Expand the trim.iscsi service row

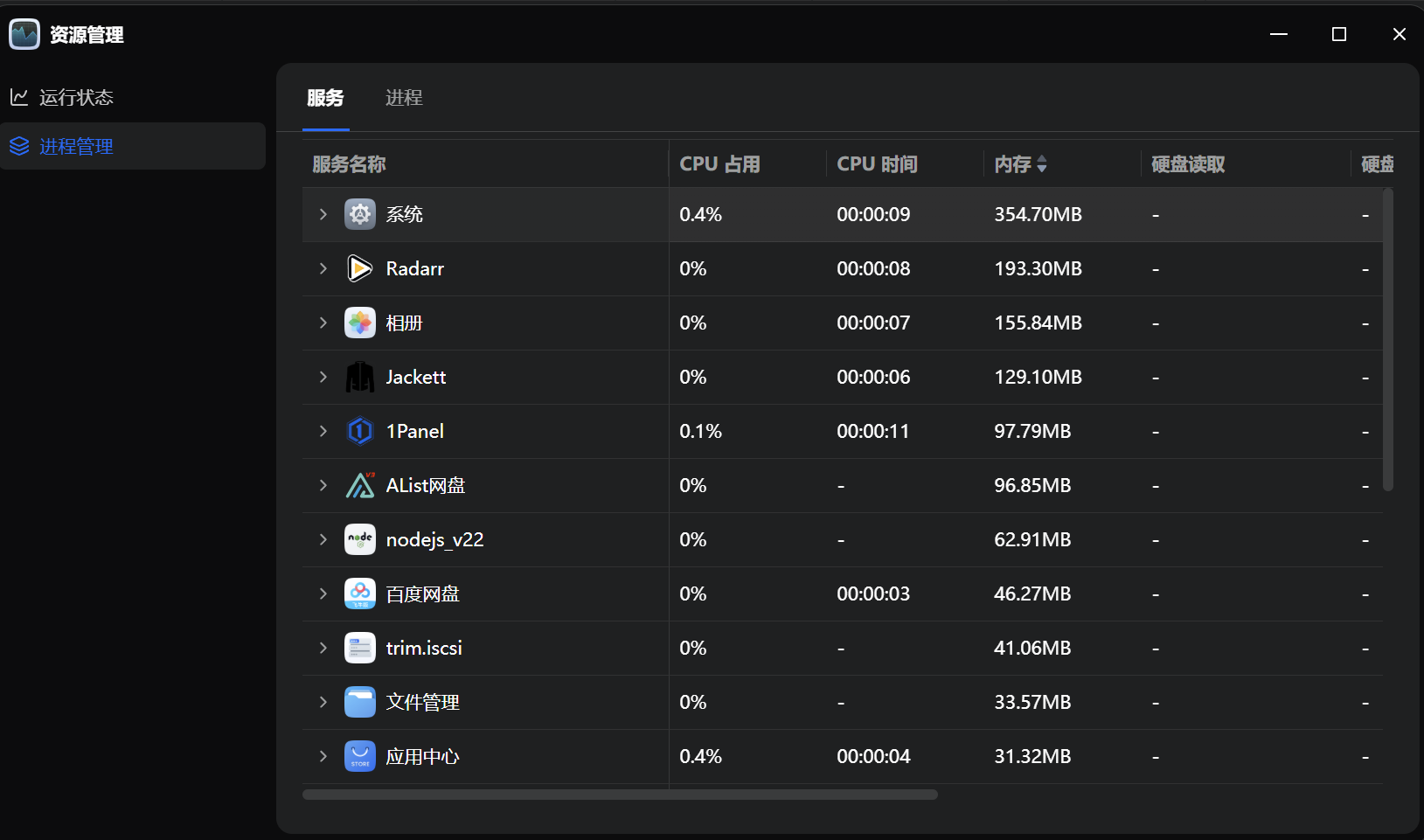tap(323, 648)
